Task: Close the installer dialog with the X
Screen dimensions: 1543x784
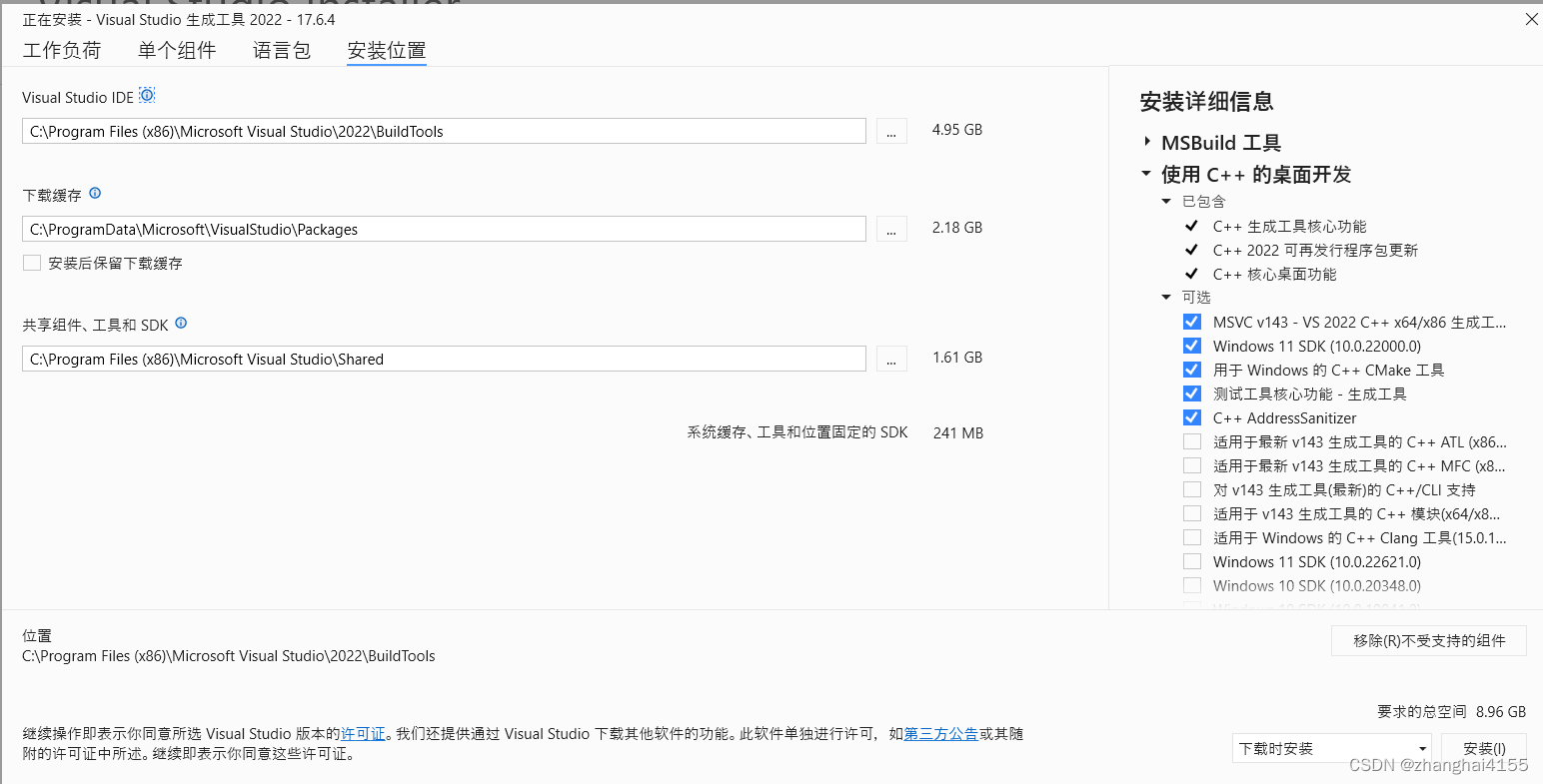Action: (x=1531, y=19)
